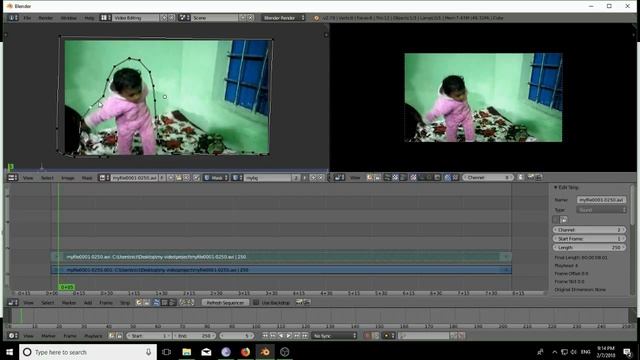
Task: Collapse the Edit Strip panel
Action: (556, 187)
